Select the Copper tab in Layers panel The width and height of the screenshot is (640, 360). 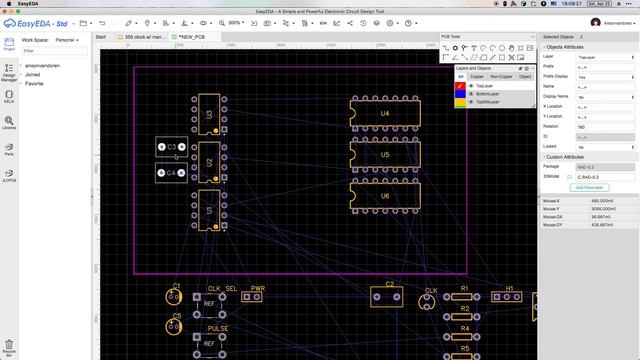pos(476,77)
